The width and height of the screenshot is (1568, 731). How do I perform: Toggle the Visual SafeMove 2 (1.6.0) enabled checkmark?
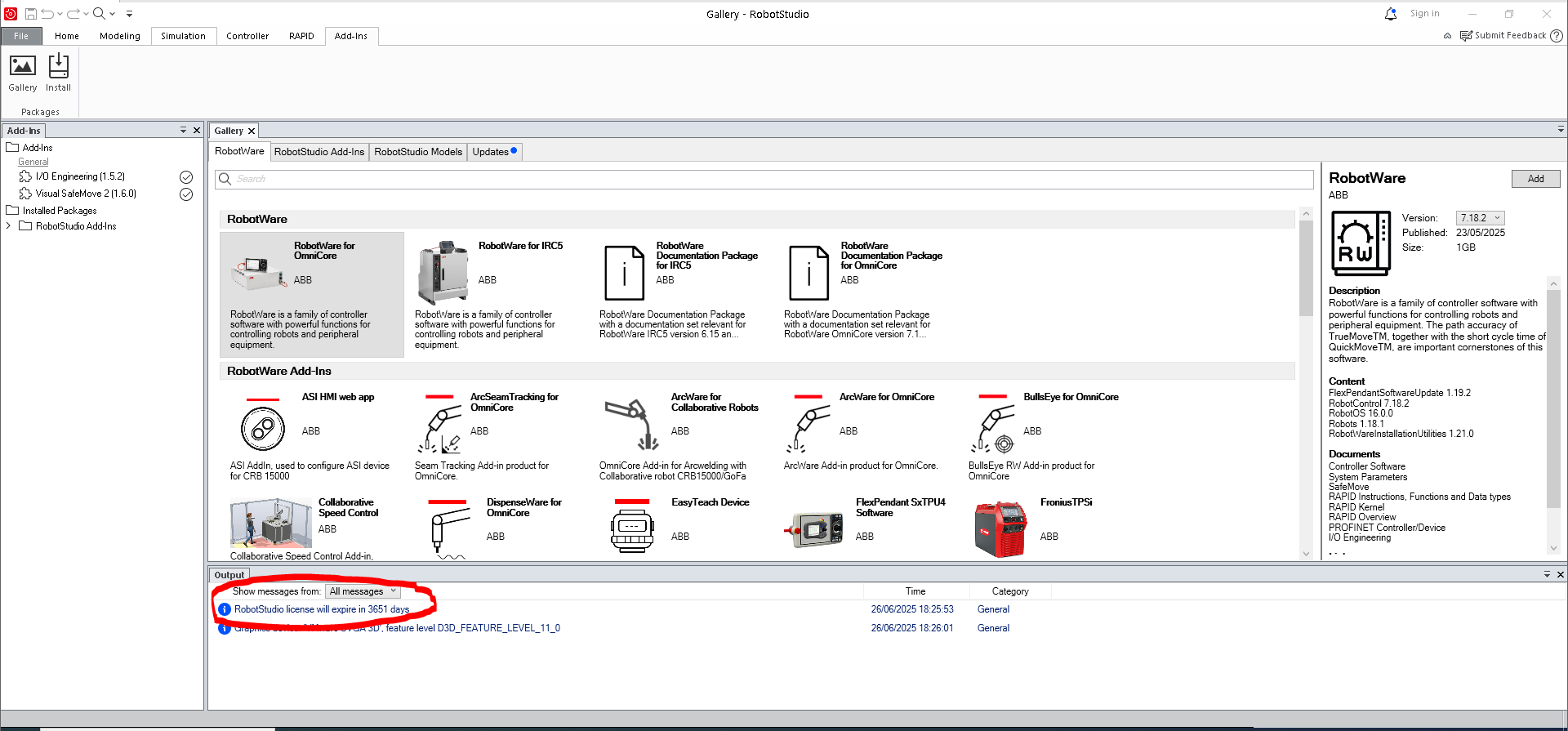[x=186, y=194]
